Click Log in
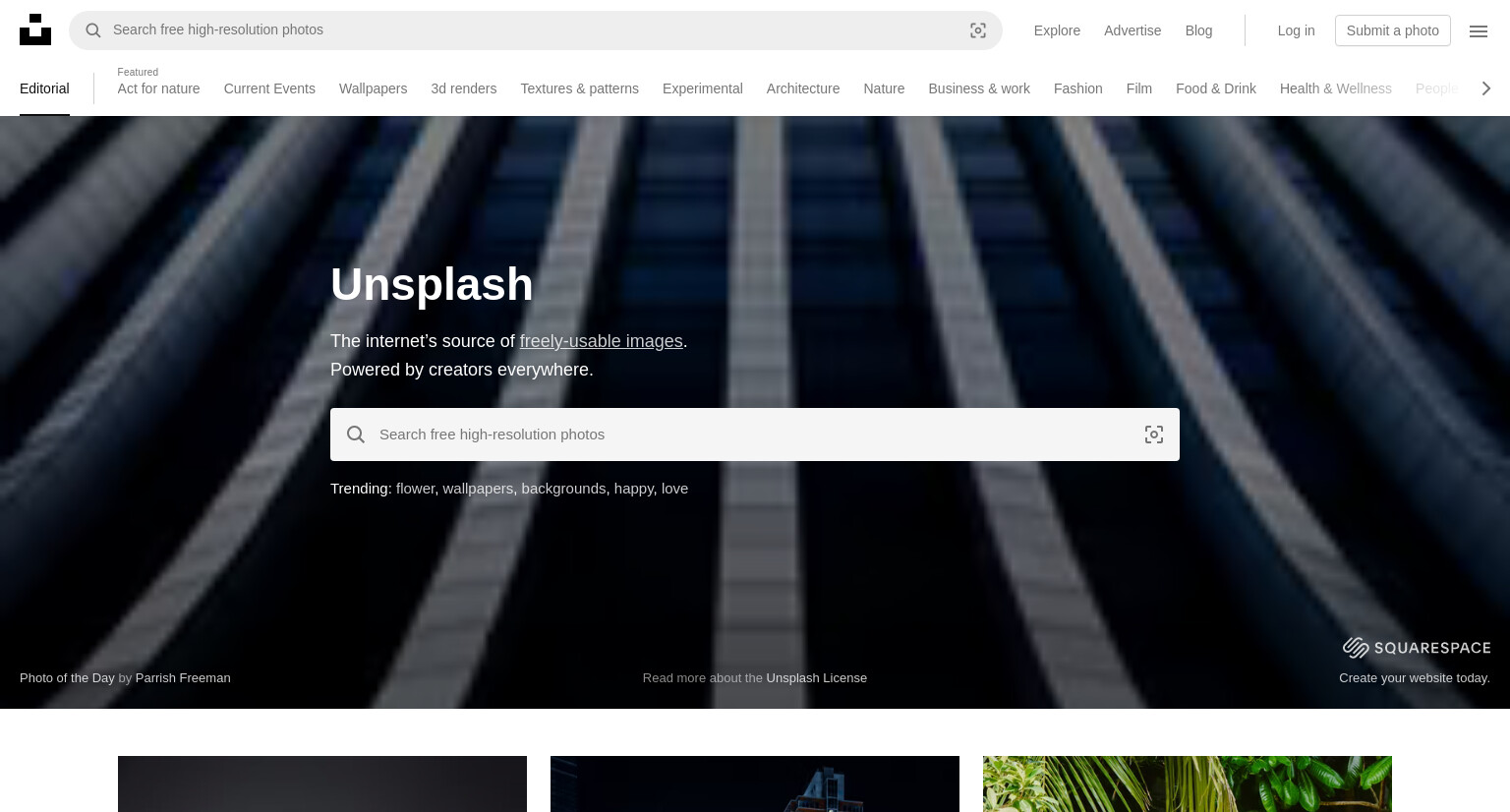This screenshot has height=812, width=1510. [1296, 30]
